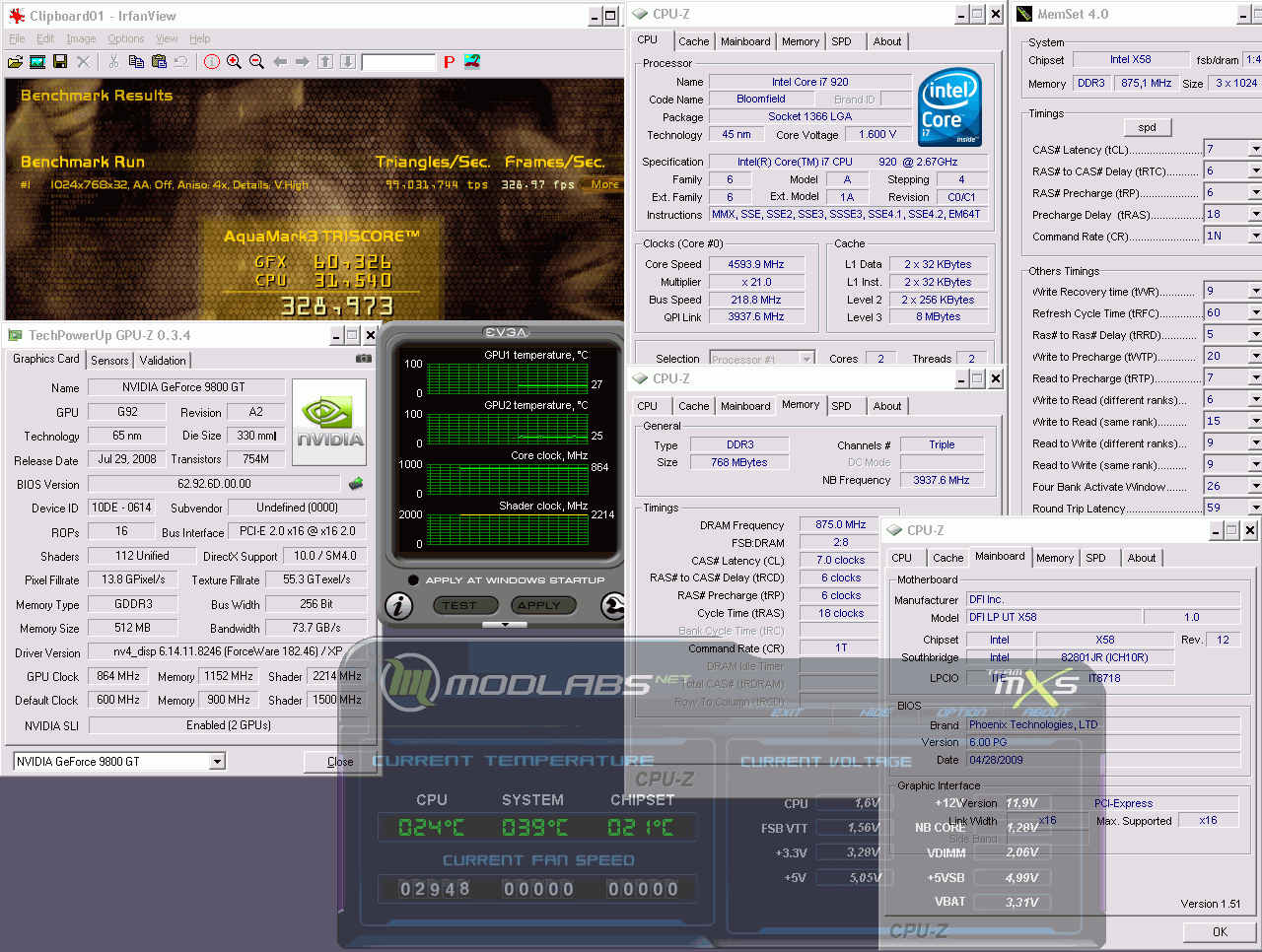1262x952 pixels.
Task: Click the Close button in GPU-Z
Action: point(340,762)
